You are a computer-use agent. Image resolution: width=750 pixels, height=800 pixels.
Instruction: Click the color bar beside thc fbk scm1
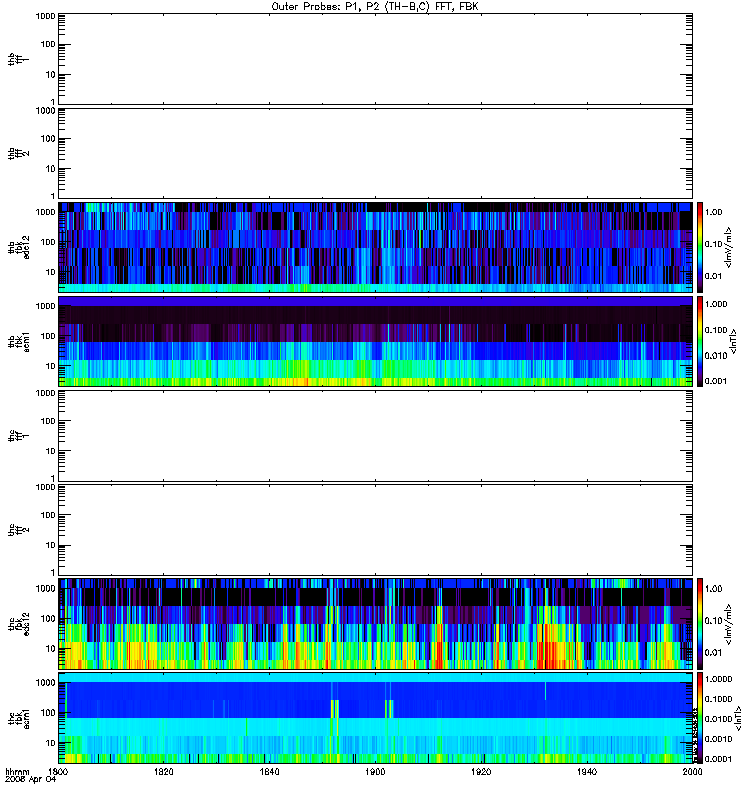pos(700,718)
